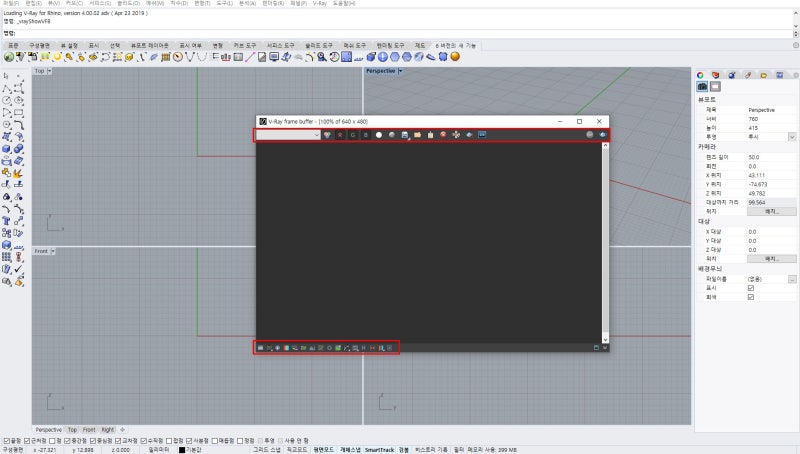Open the Front viewport title dropdown arrow
Viewport: 800px width, 454px height.
[53, 251]
